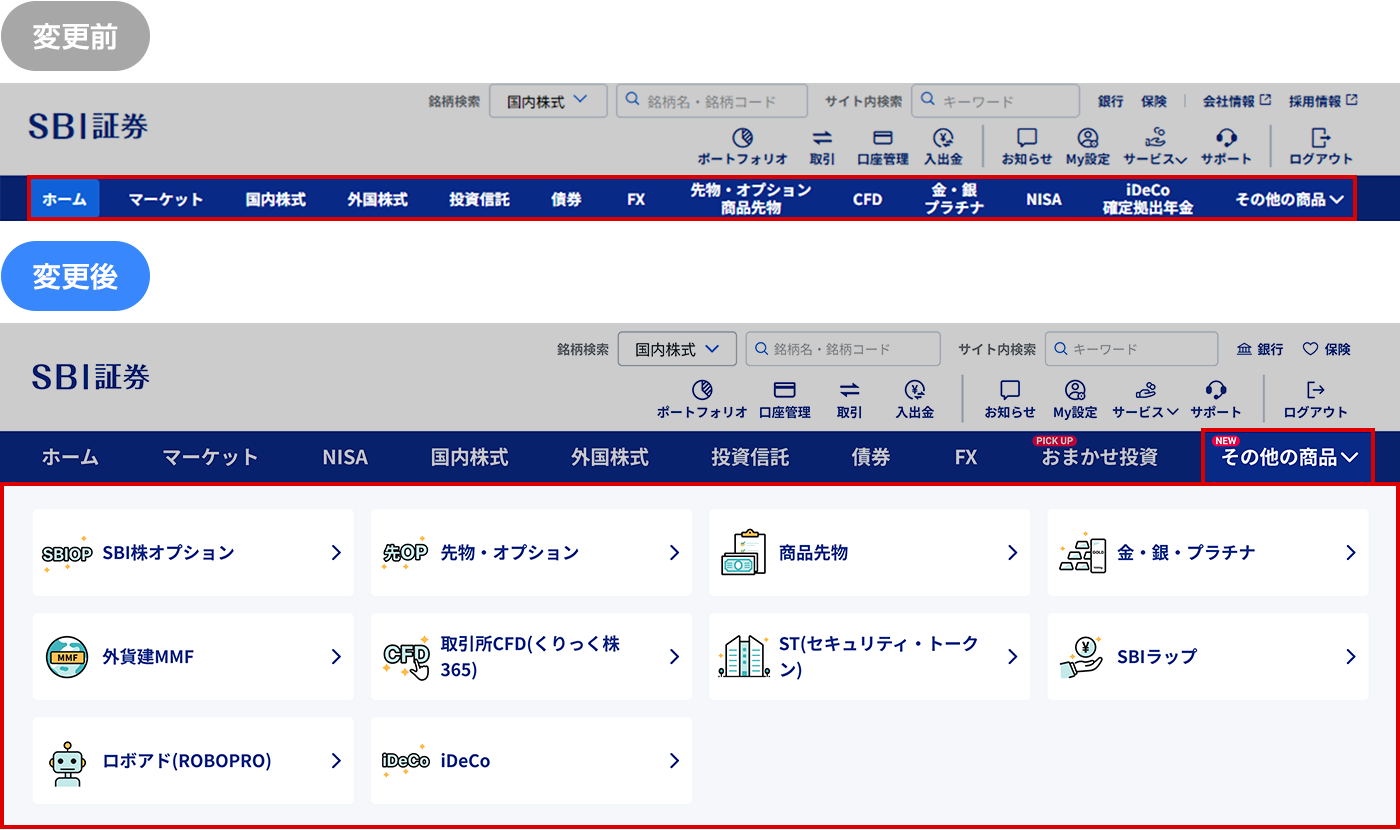Select 投資信託 in the 変更後 navigation bar

click(x=750, y=457)
